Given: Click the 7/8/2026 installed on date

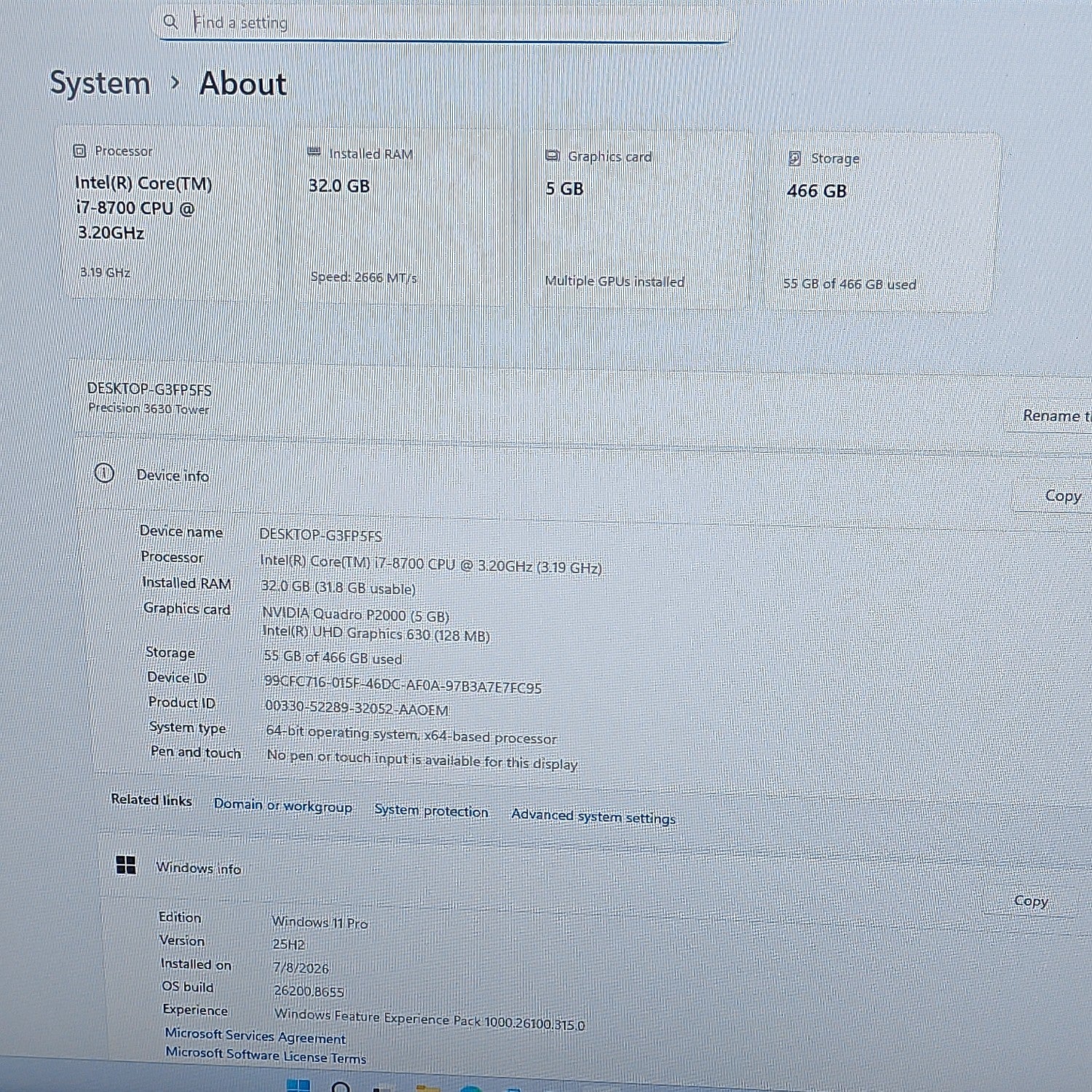Looking at the screenshot, I should [x=301, y=968].
